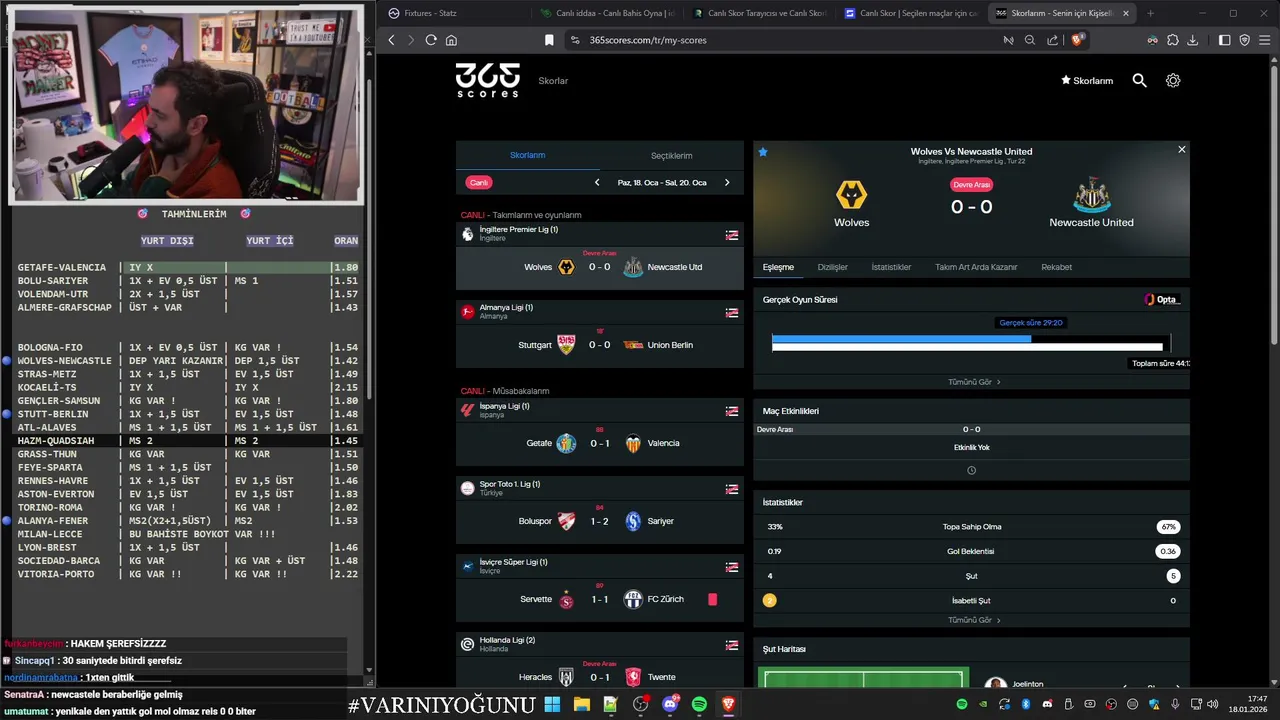Go to browser home page icon
The image size is (1280, 720).
(x=451, y=40)
